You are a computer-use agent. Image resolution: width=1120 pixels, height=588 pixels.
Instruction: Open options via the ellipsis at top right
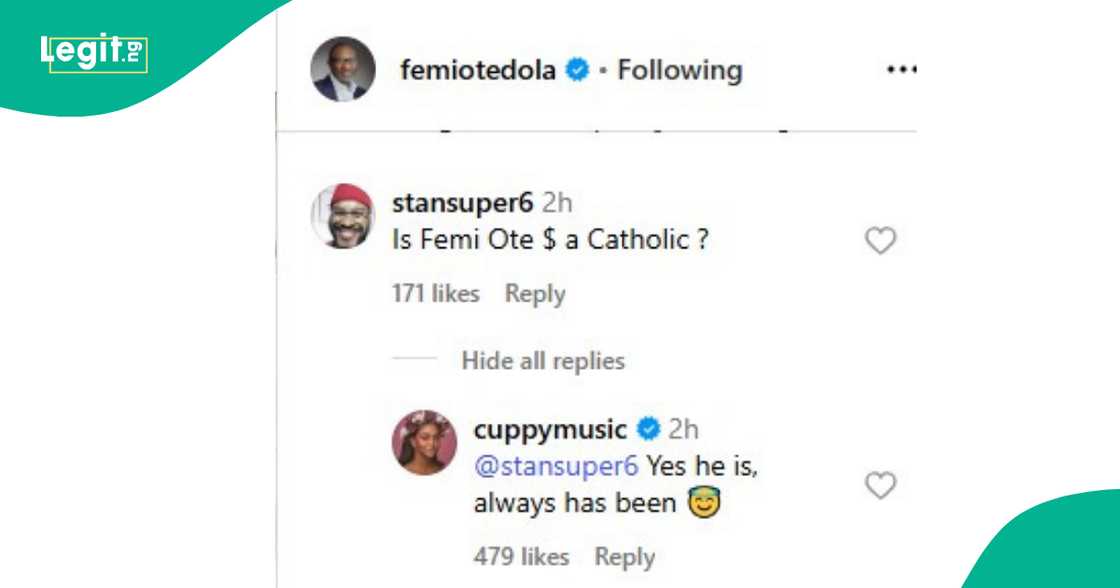pos(903,68)
